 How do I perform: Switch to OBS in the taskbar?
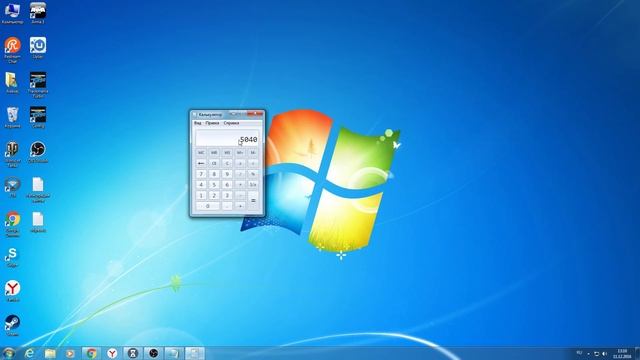pos(153,353)
